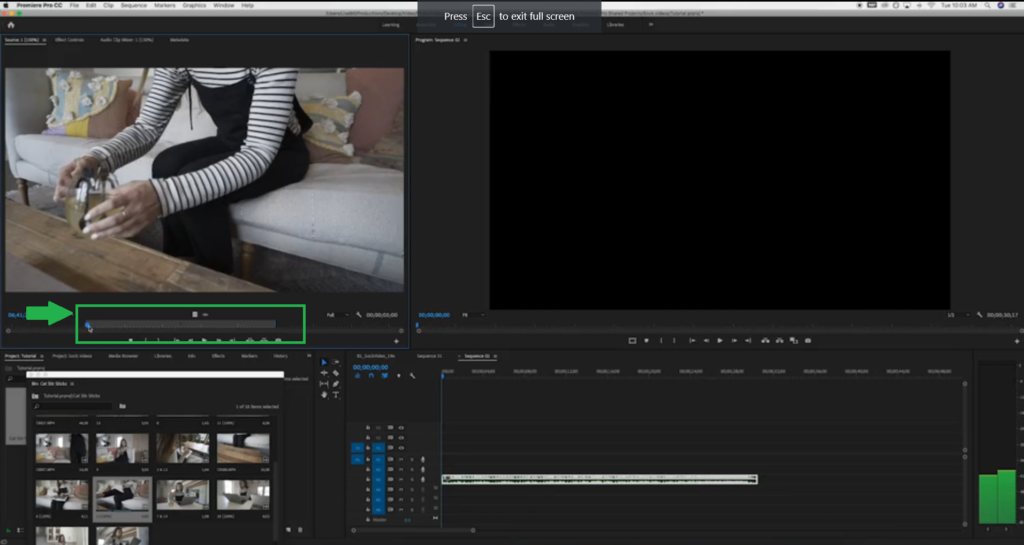Open Source panel menu
Screen dimensions: 1024x545
pyautogui.click(x=44, y=40)
